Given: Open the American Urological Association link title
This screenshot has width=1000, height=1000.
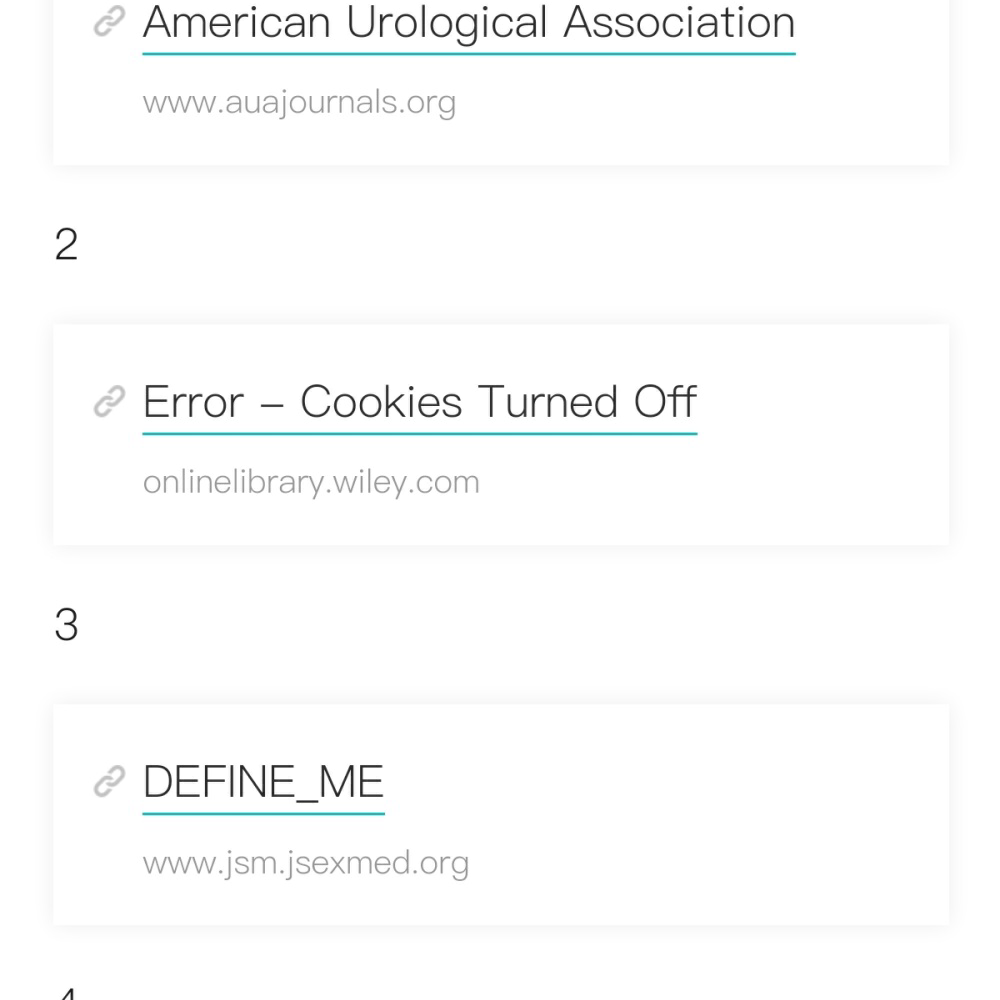Looking at the screenshot, I should tap(469, 22).
